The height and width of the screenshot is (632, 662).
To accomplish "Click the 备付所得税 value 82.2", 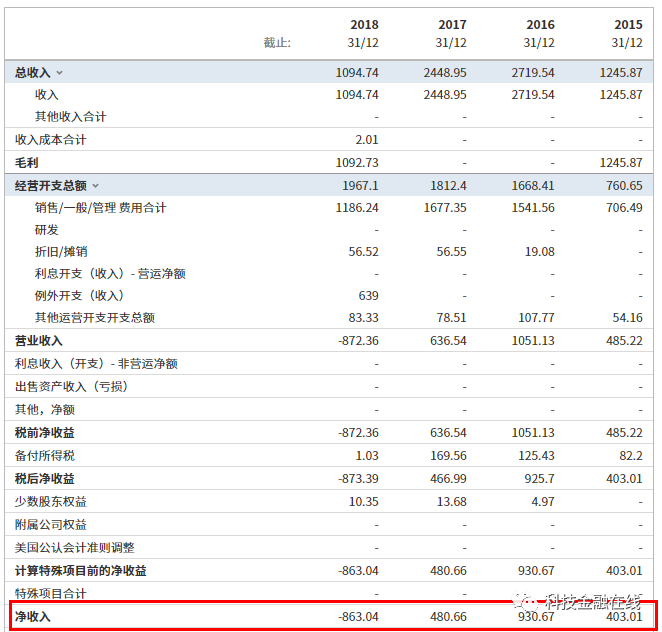I will 631,456.
